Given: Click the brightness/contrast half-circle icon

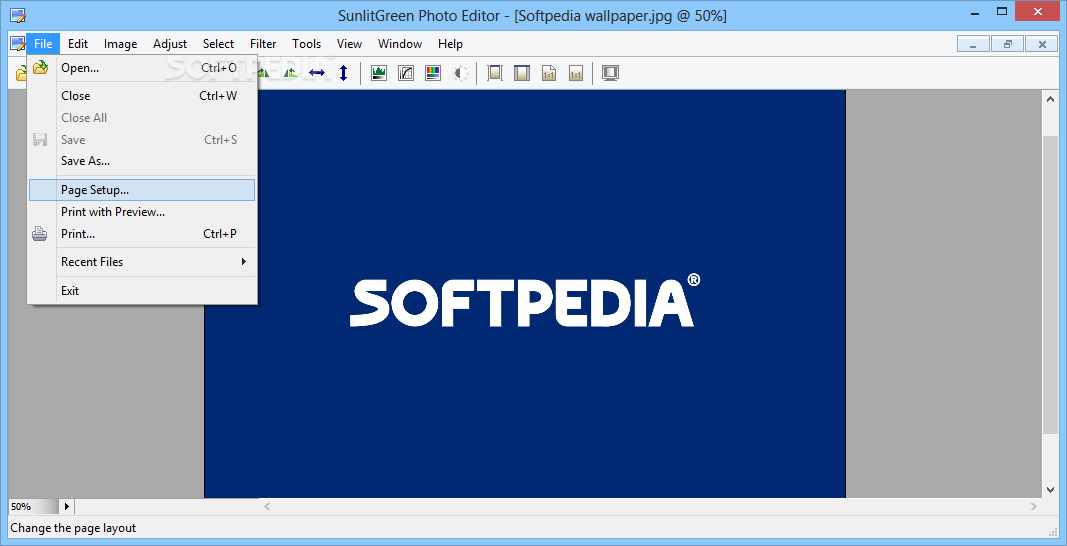Looking at the screenshot, I should 461,73.
